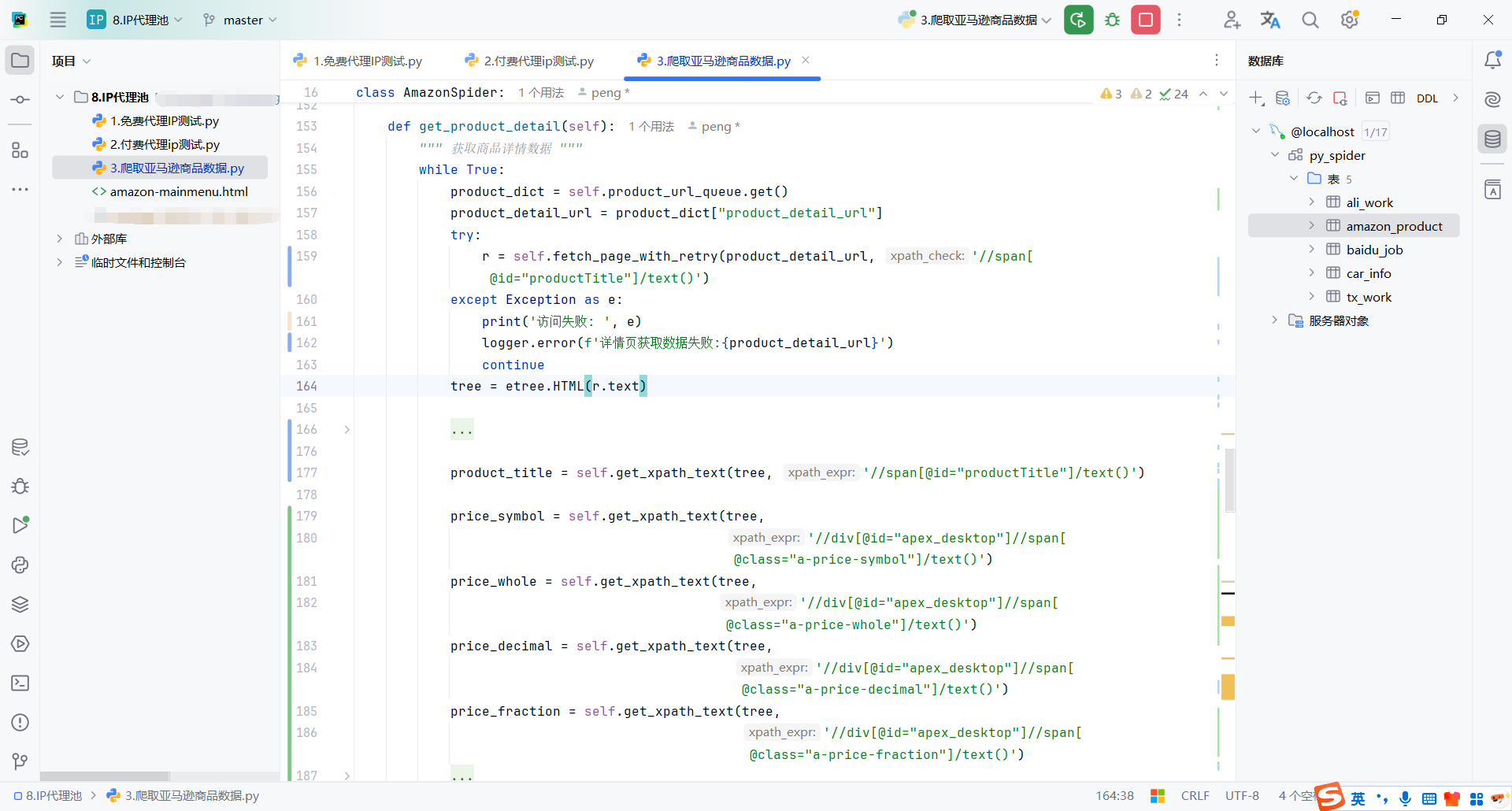Screen dimensions: 1512x811
Task: Stop the running process
Action: pos(1146,20)
